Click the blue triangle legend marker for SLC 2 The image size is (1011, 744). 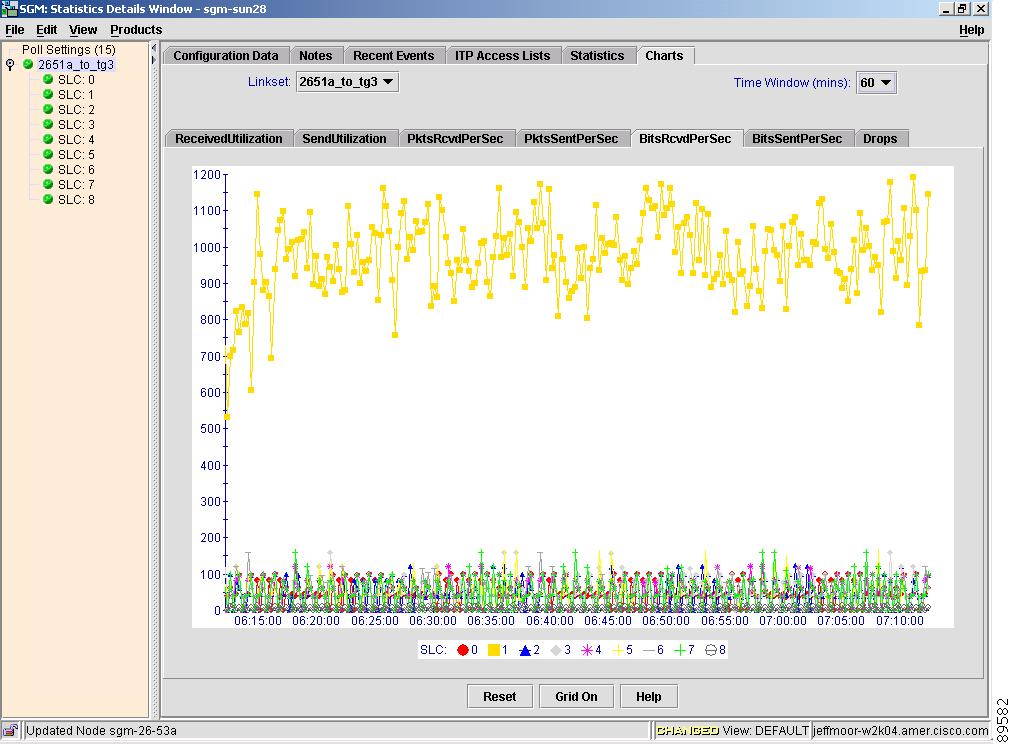click(524, 650)
